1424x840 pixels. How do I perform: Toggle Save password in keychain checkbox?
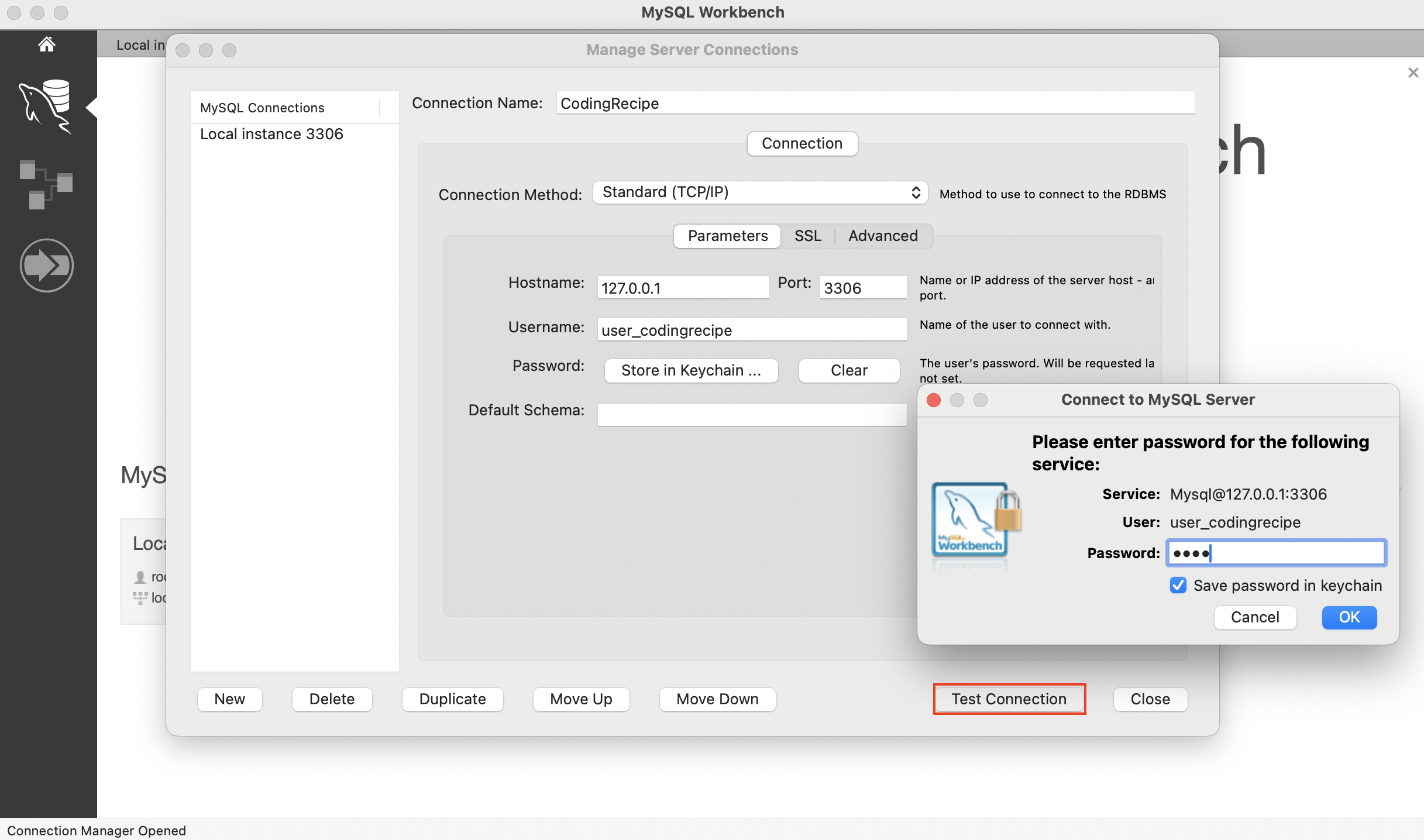click(1178, 586)
